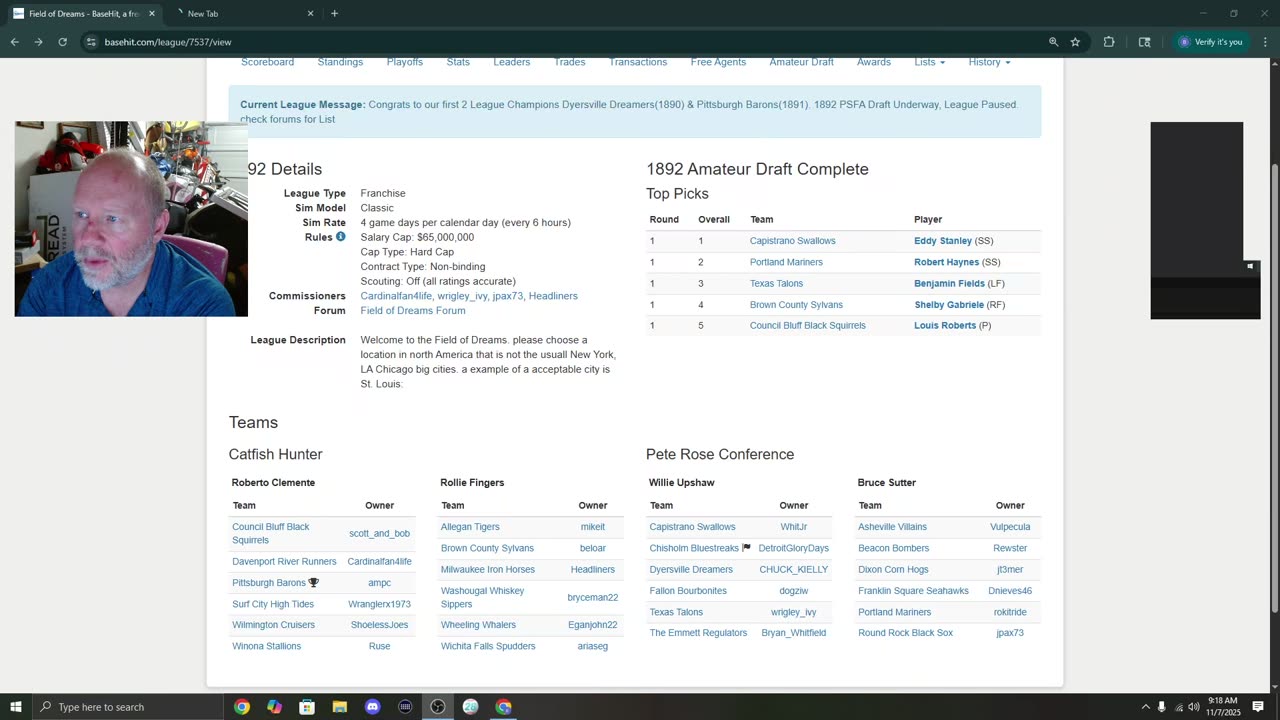Open player Robert Haynes link
Image resolution: width=1280 pixels, height=720 pixels.
click(946, 262)
